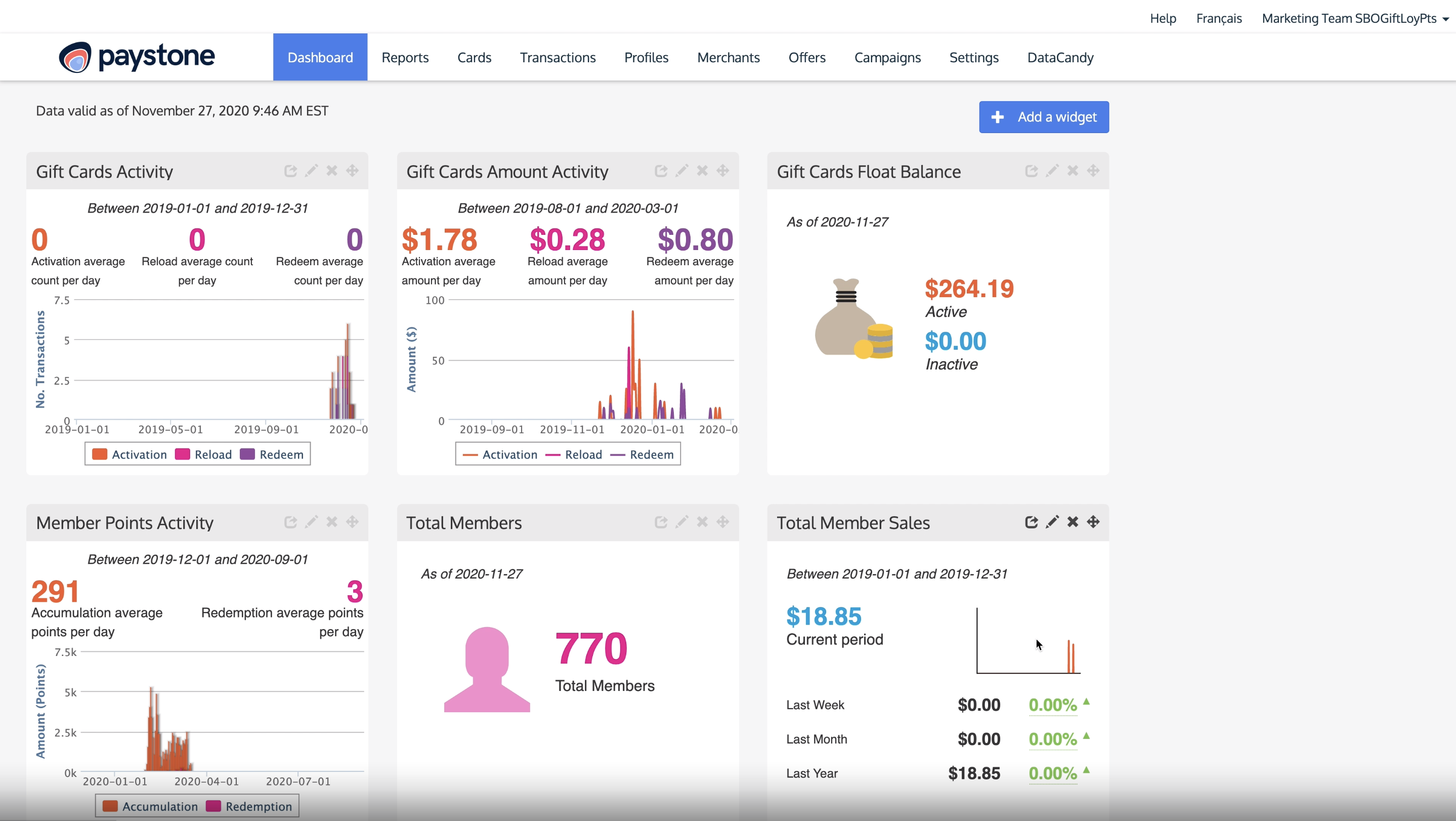
Task: Toggle Redemption series in Member Points legend
Action: coord(259,806)
